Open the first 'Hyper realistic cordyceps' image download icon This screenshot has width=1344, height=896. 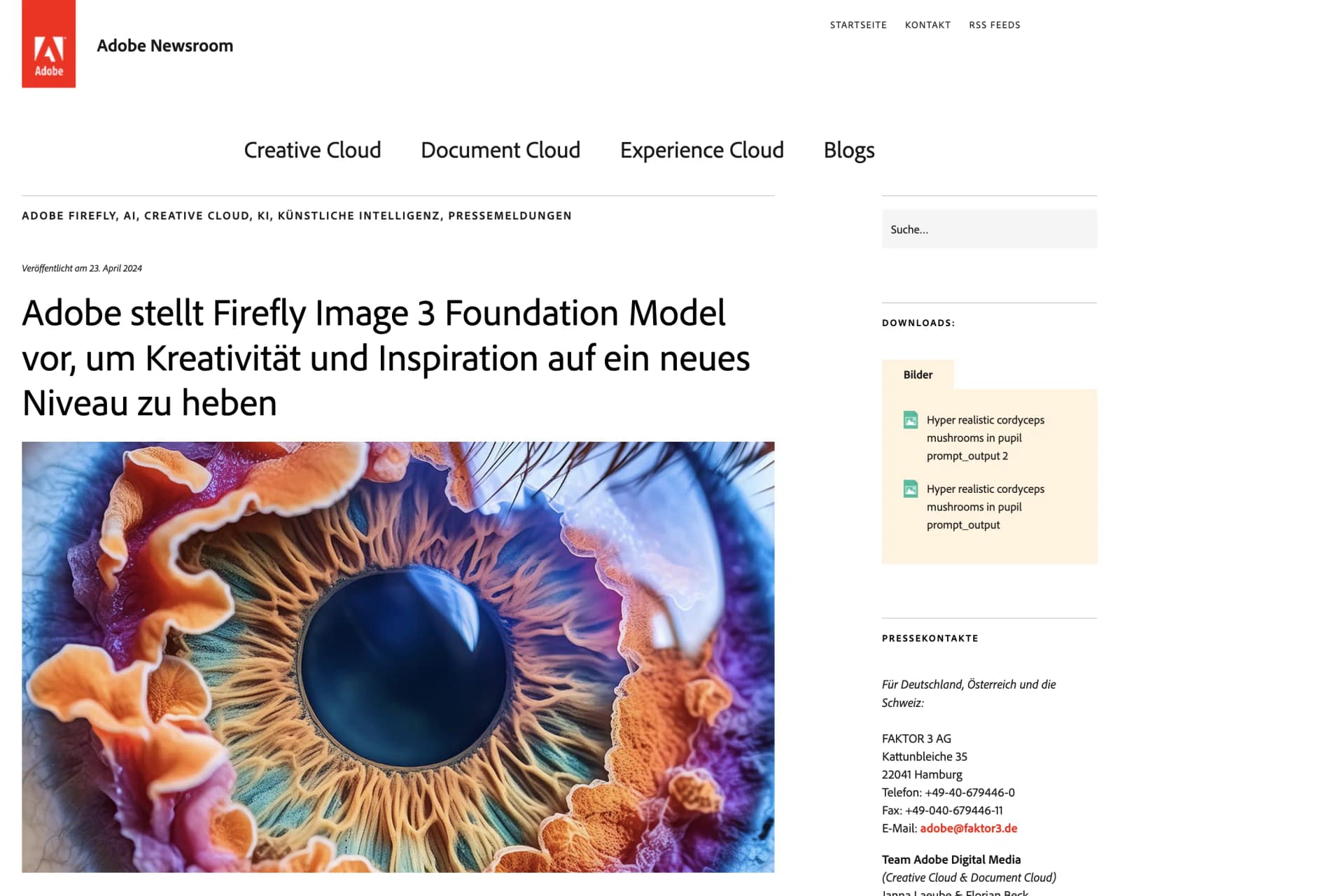pos(911,420)
